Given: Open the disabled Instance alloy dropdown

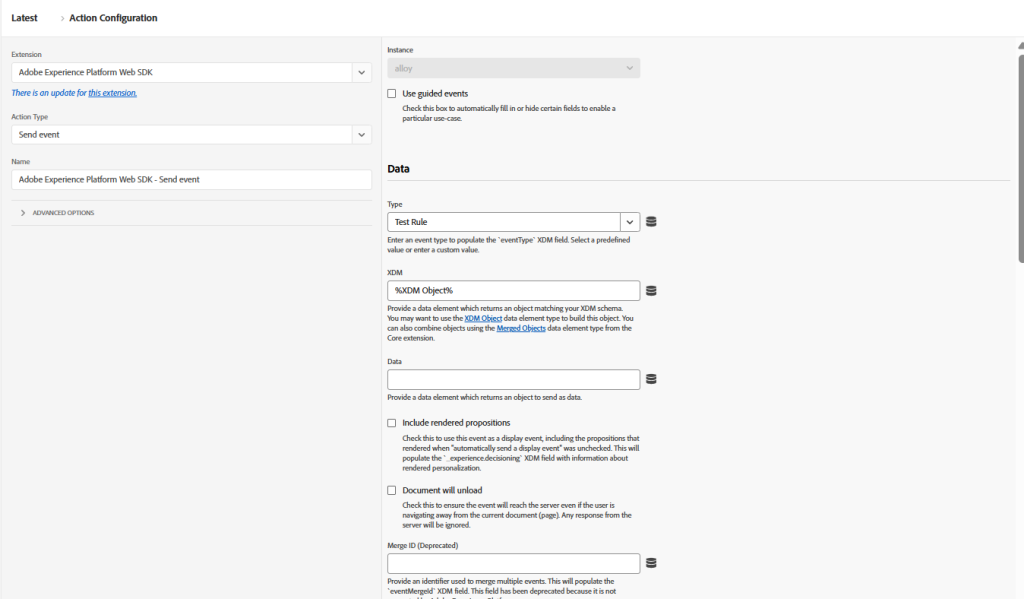Looking at the screenshot, I should [x=513, y=69].
